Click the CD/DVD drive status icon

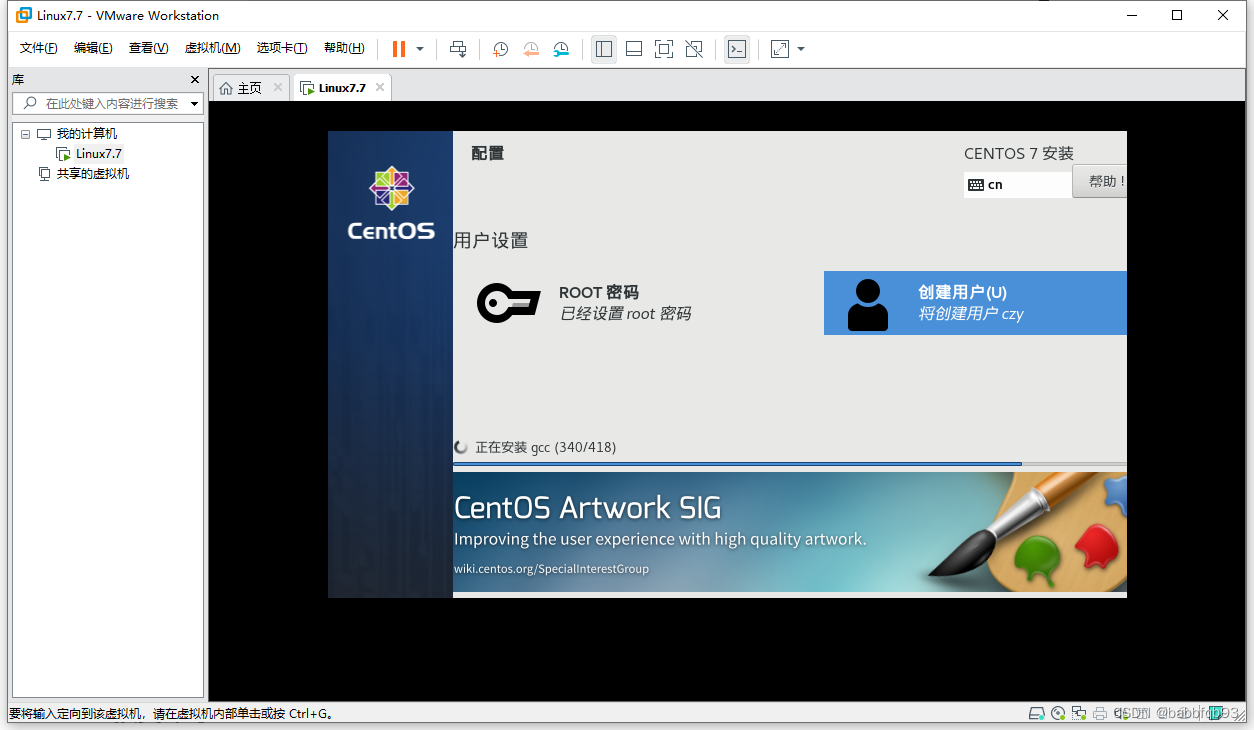pyautogui.click(x=1058, y=713)
